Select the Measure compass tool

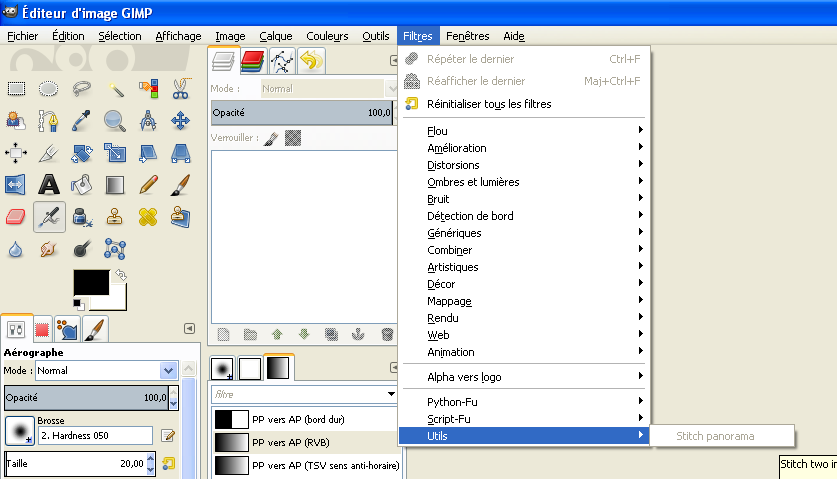[x=148, y=121]
